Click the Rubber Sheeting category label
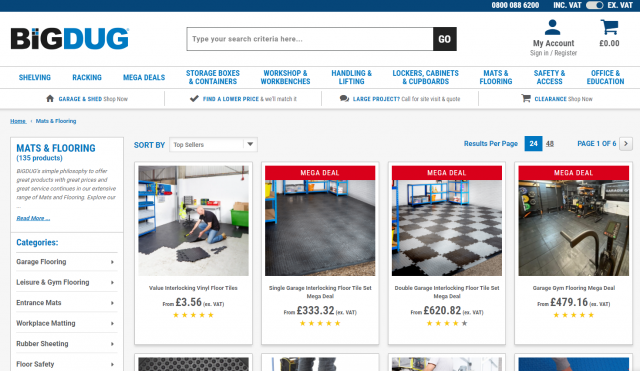Image resolution: width=640 pixels, height=371 pixels. 42,343
